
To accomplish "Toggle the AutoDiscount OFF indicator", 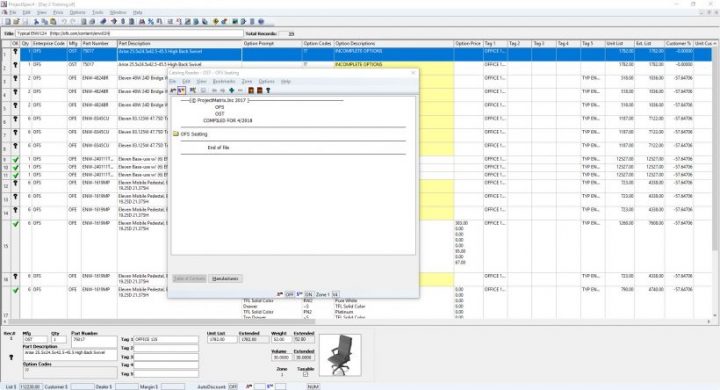I will tap(233, 387).
